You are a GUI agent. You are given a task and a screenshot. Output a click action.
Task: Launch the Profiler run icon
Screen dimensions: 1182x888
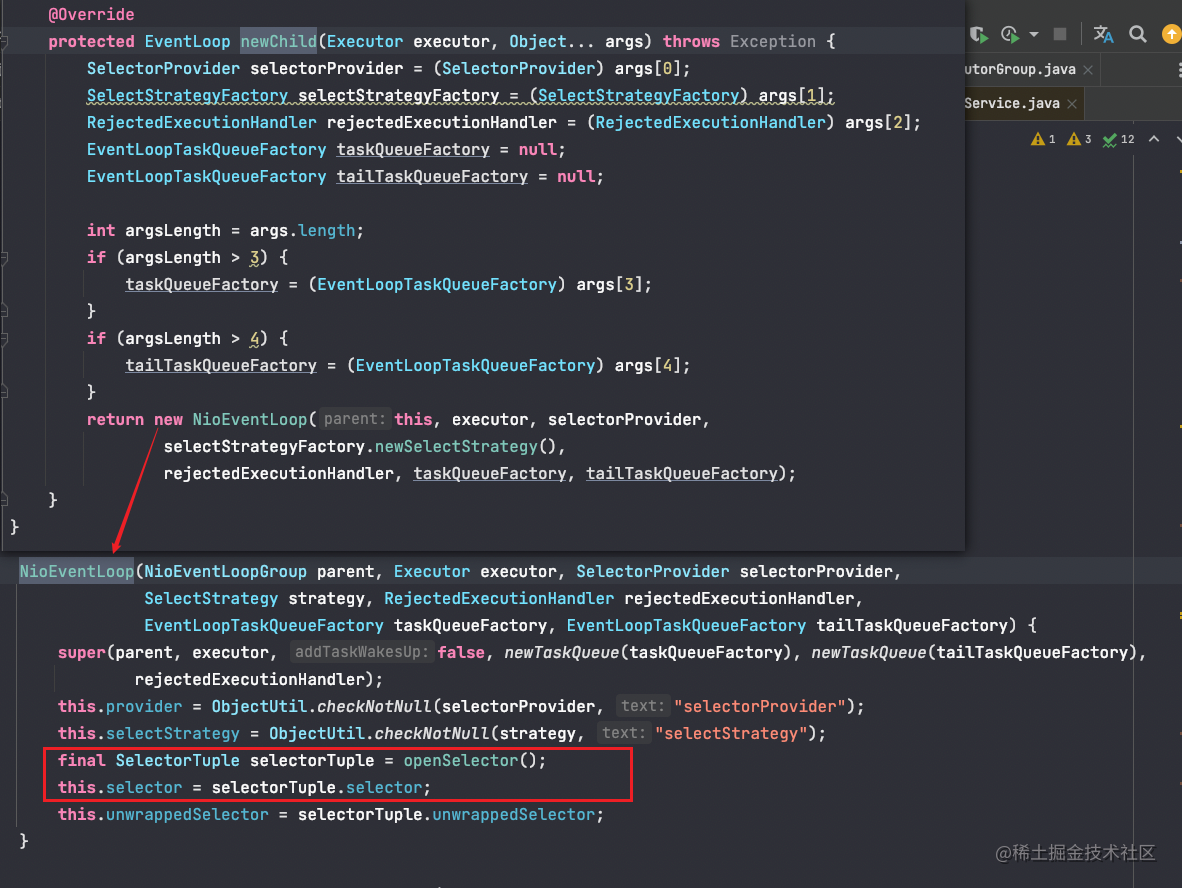[1009, 35]
